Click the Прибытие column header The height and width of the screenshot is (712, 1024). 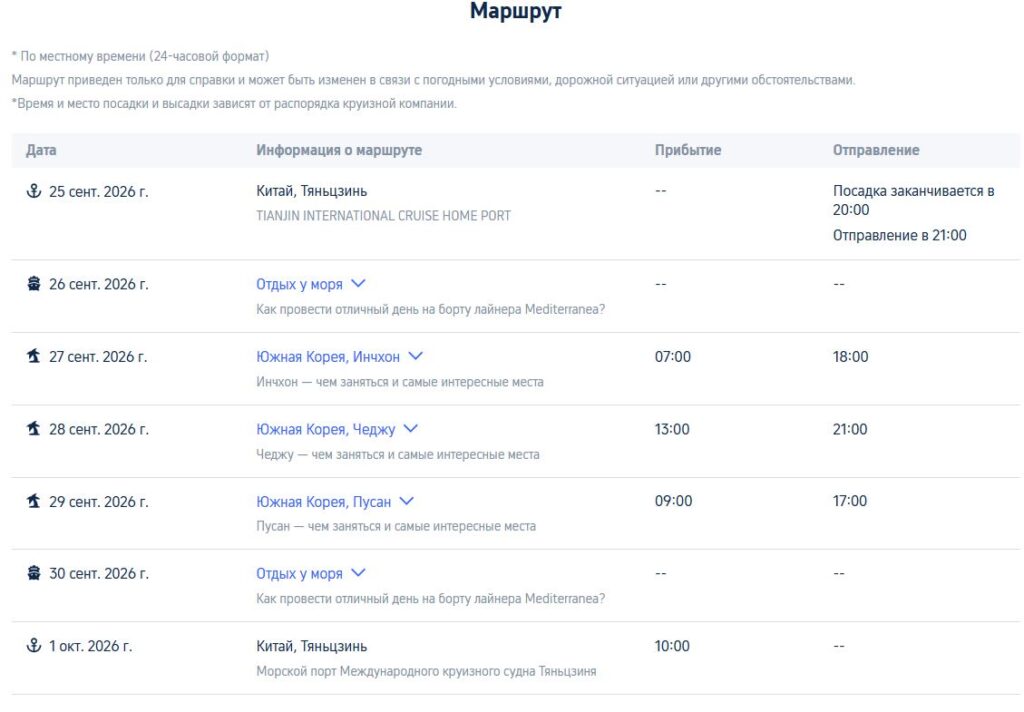pyautogui.click(x=688, y=150)
